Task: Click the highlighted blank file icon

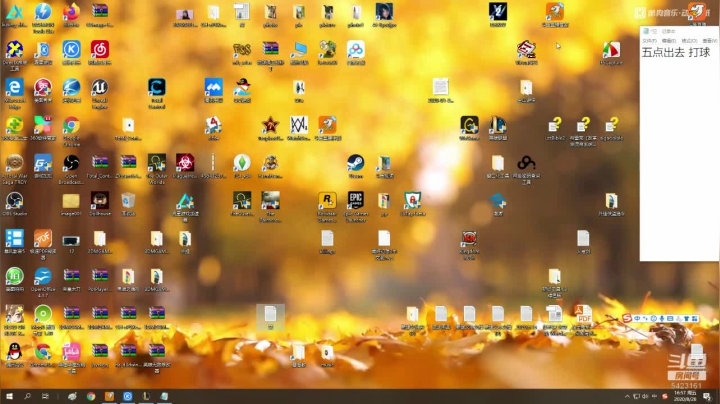Action: 270,318
